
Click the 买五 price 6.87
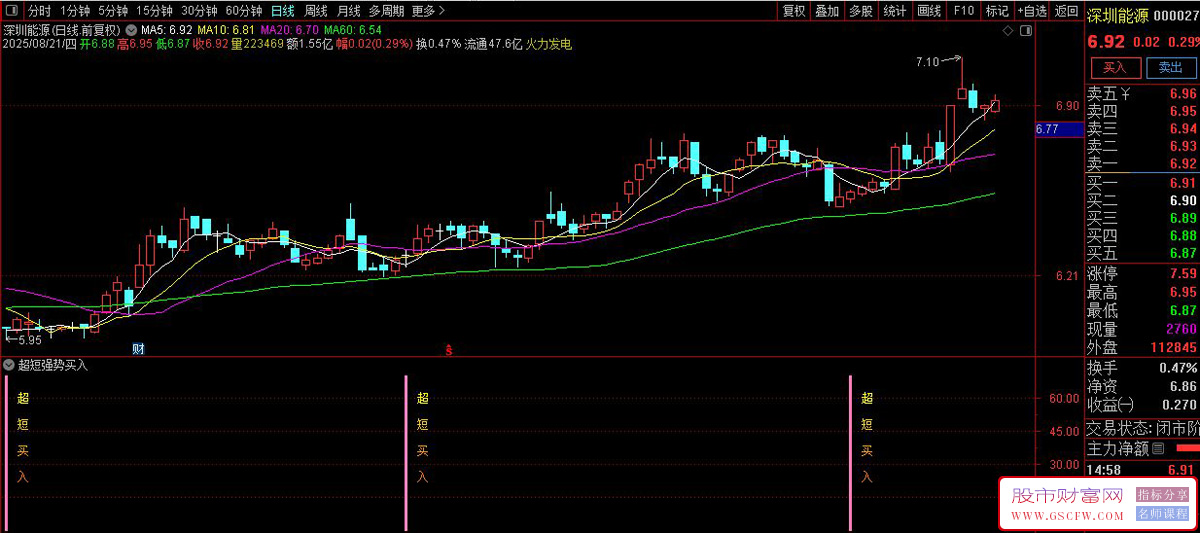click(1182, 253)
